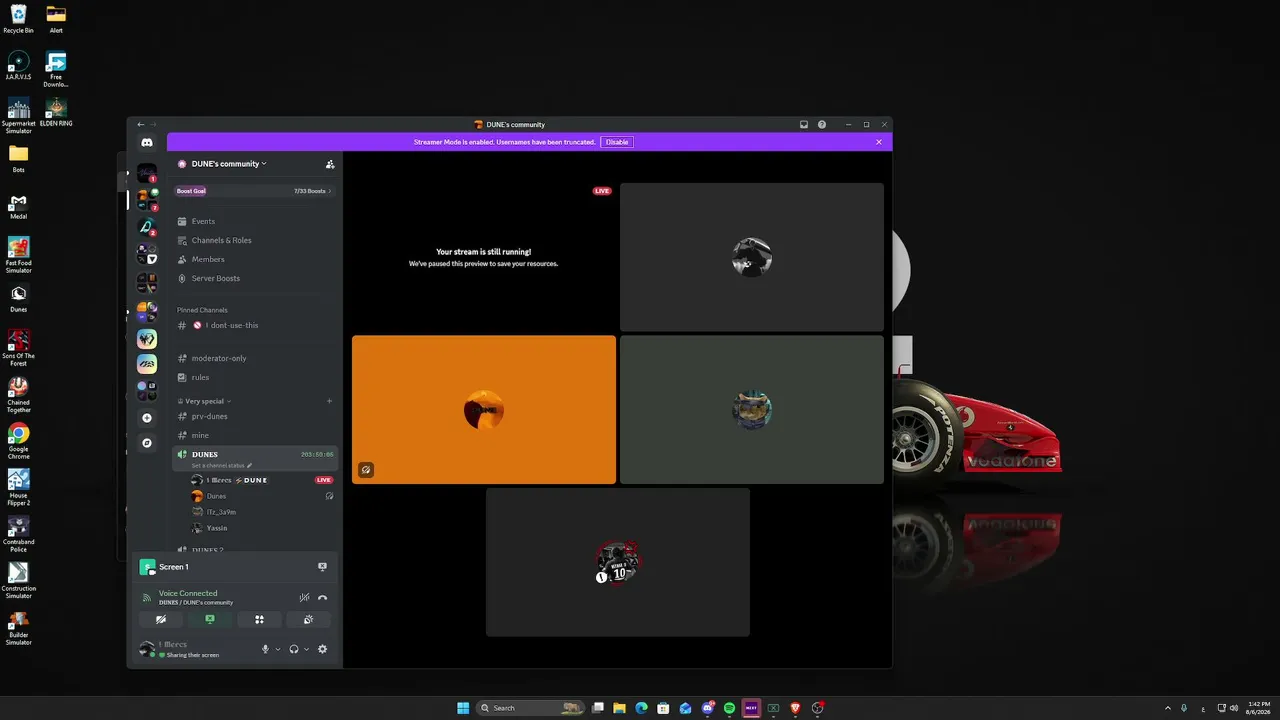Viewport: 1280px width, 720px height.
Task: Mute the microphone in user panel
Action: 266,649
